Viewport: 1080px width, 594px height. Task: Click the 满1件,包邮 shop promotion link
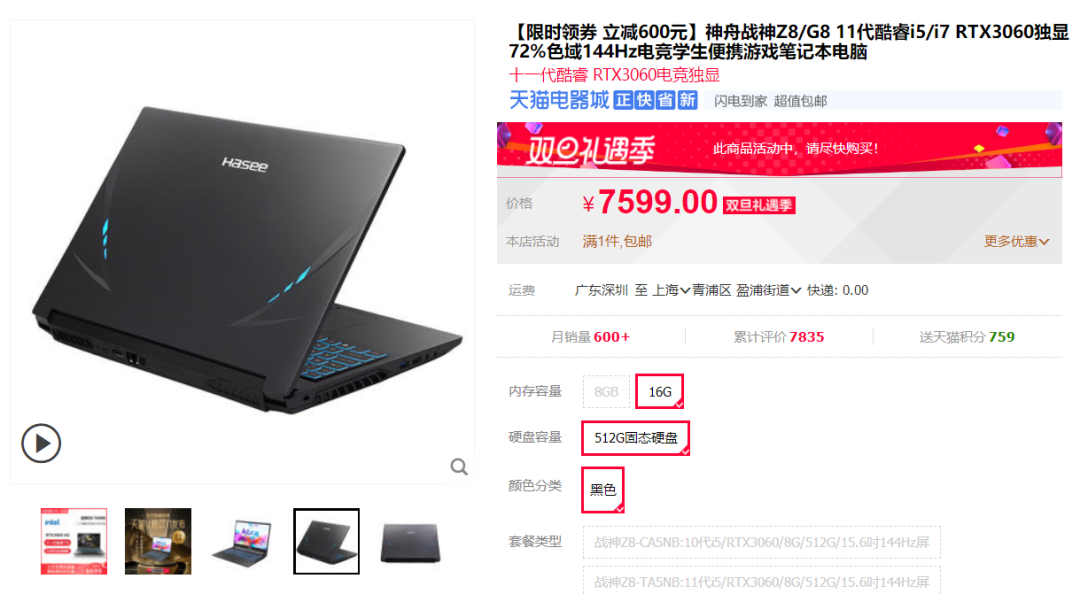[617, 241]
